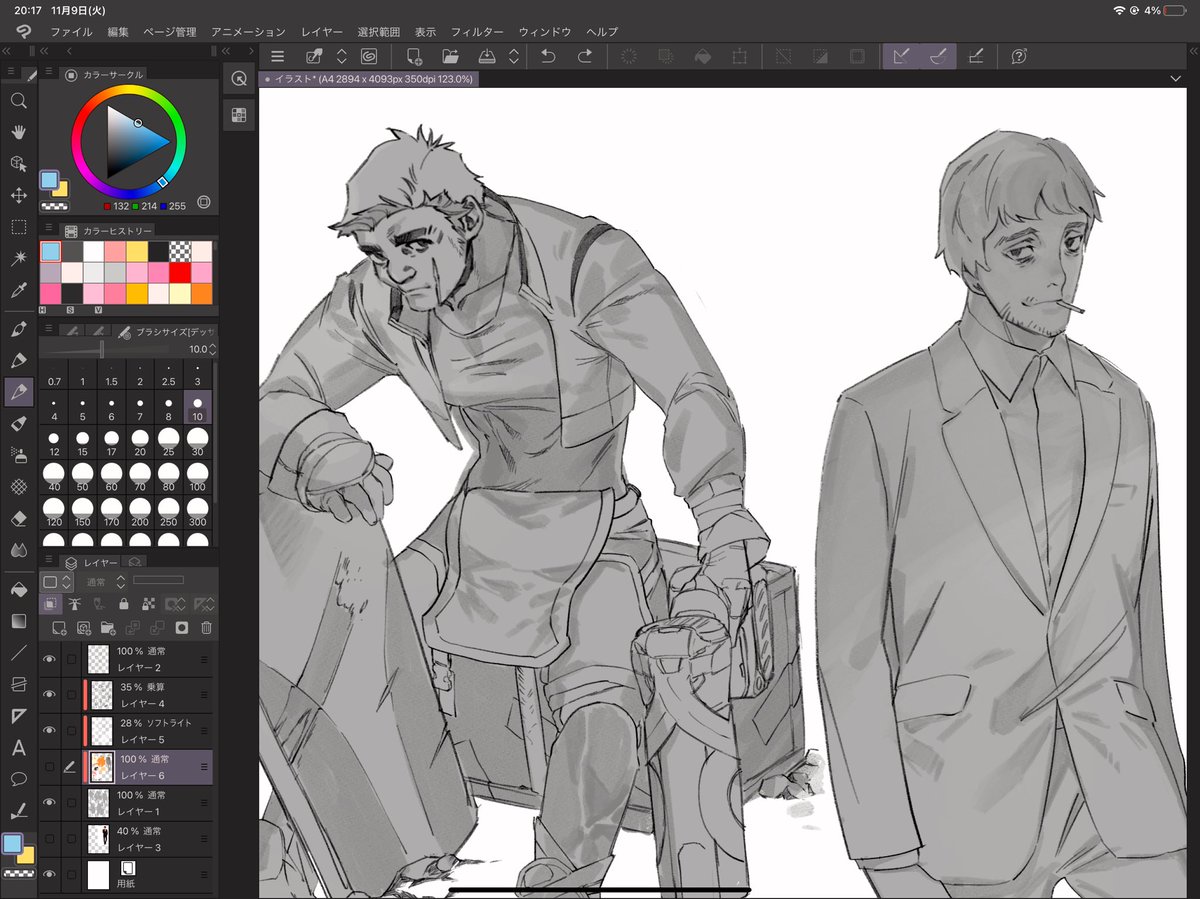1200x899 pixels.
Task: Hide レイヤー 1 with its eye icon
Action: tap(49, 802)
